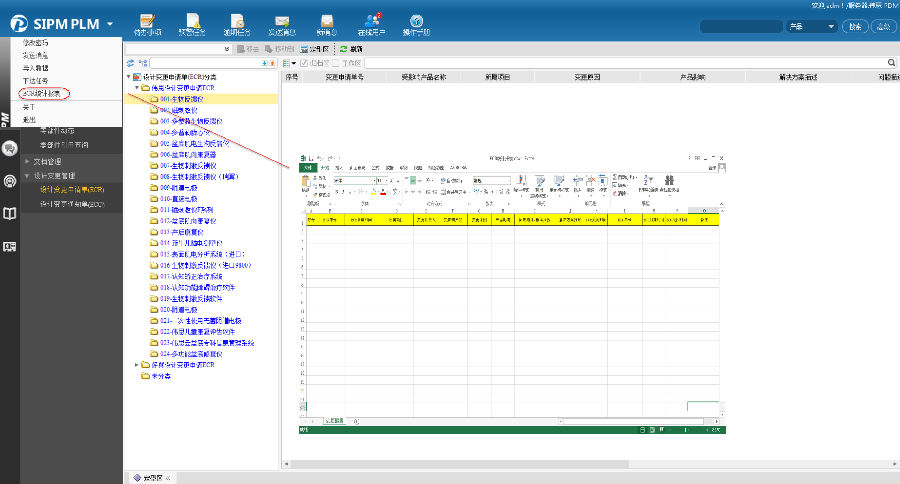This screenshot has height=484, width=900.
Task: Open the 待办事项 toolbar icon
Action: pos(146,22)
